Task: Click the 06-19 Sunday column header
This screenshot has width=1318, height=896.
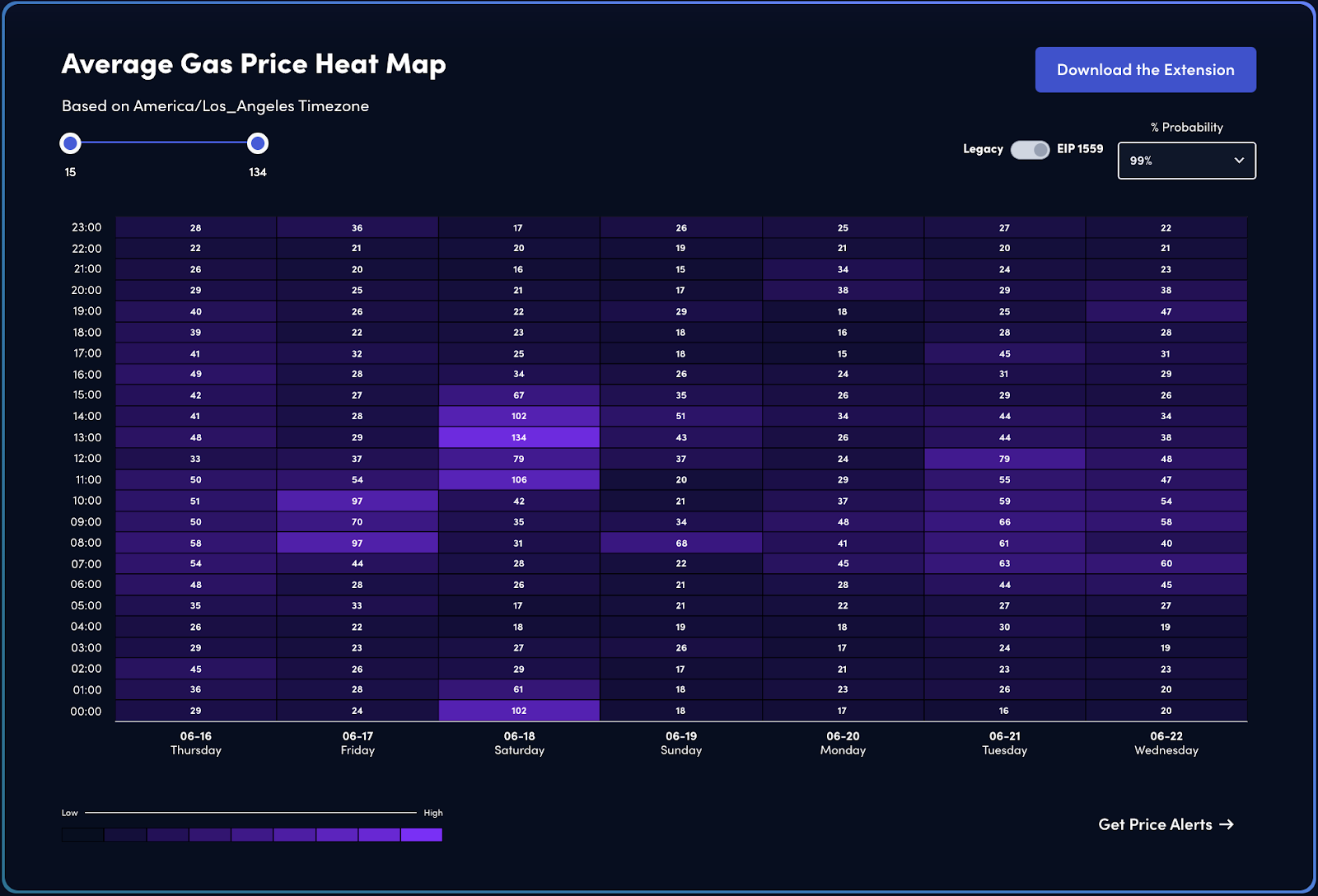Action: [x=680, y=744]
